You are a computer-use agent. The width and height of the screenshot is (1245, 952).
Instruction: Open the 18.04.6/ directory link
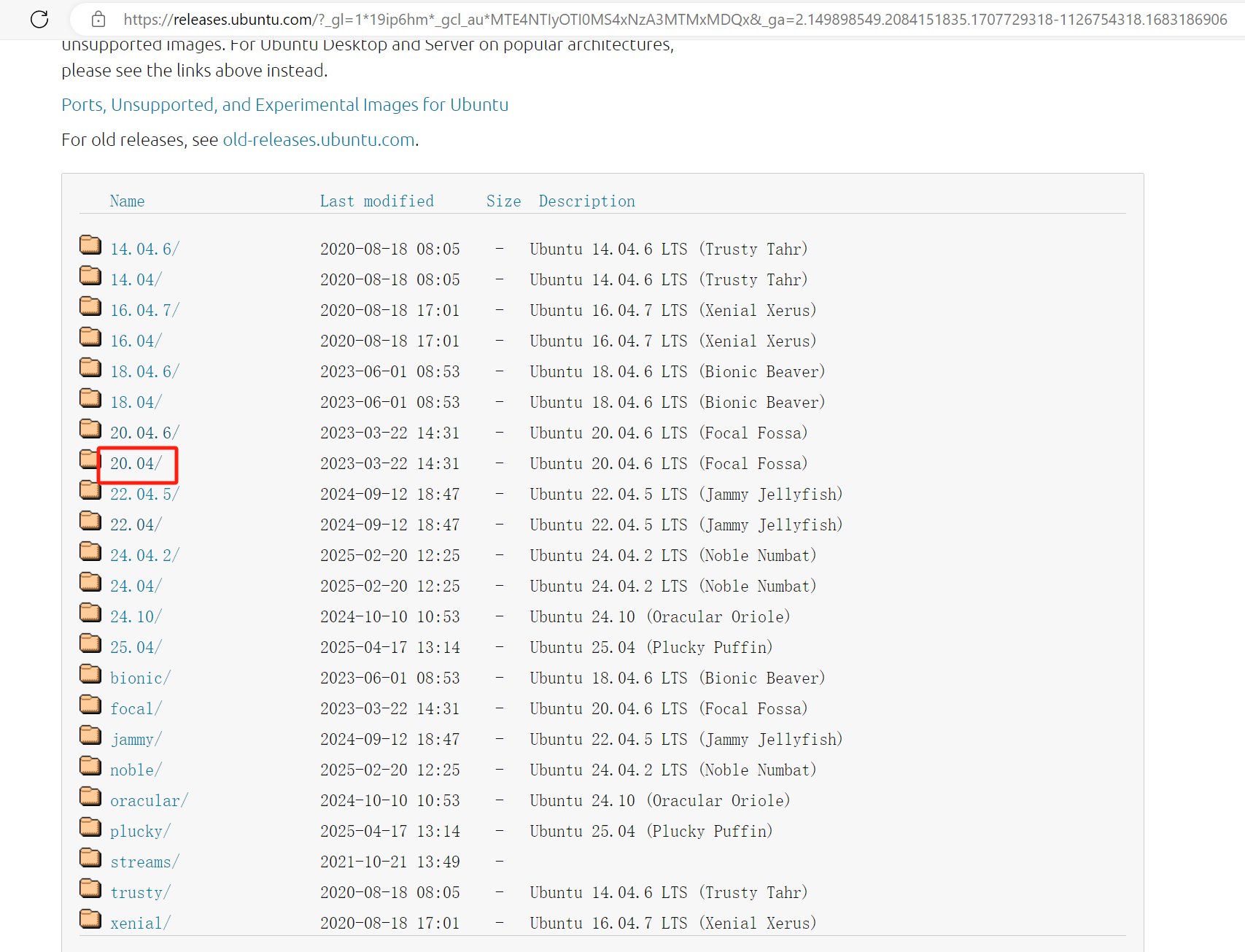tap(144, 372)
